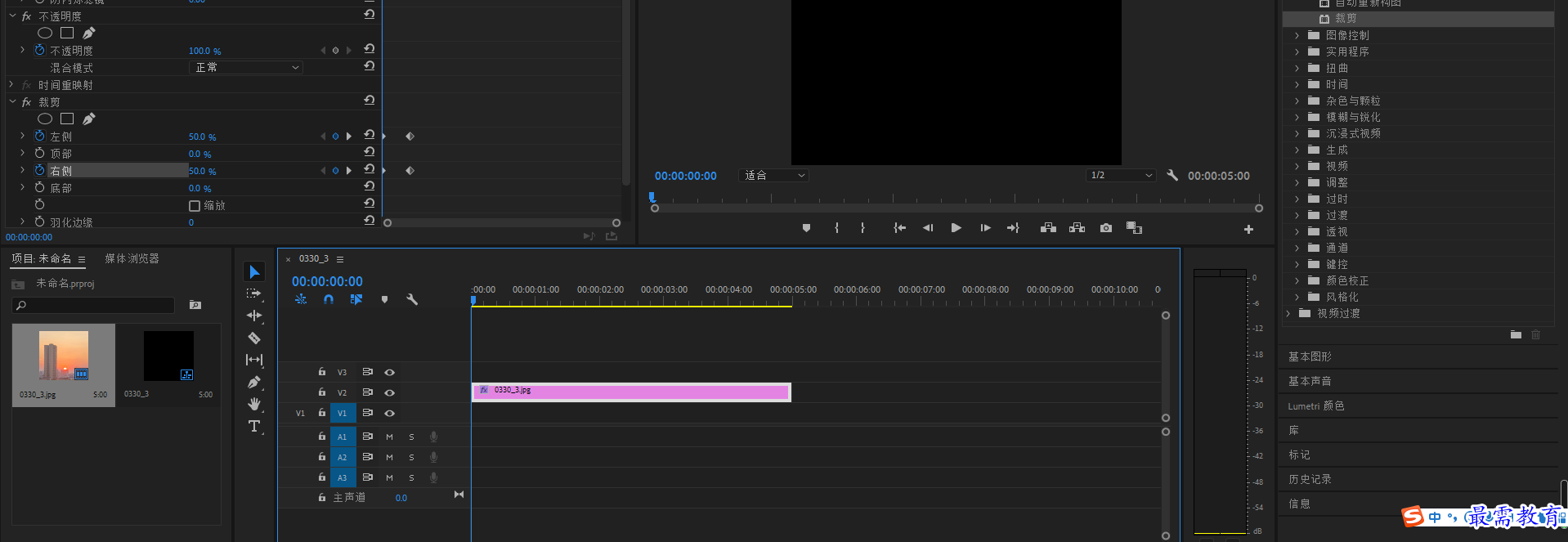This screenshot has width=1568, height=542.
Task: Click the Extract button in program monitor
Action: (x=1077, y=228)
